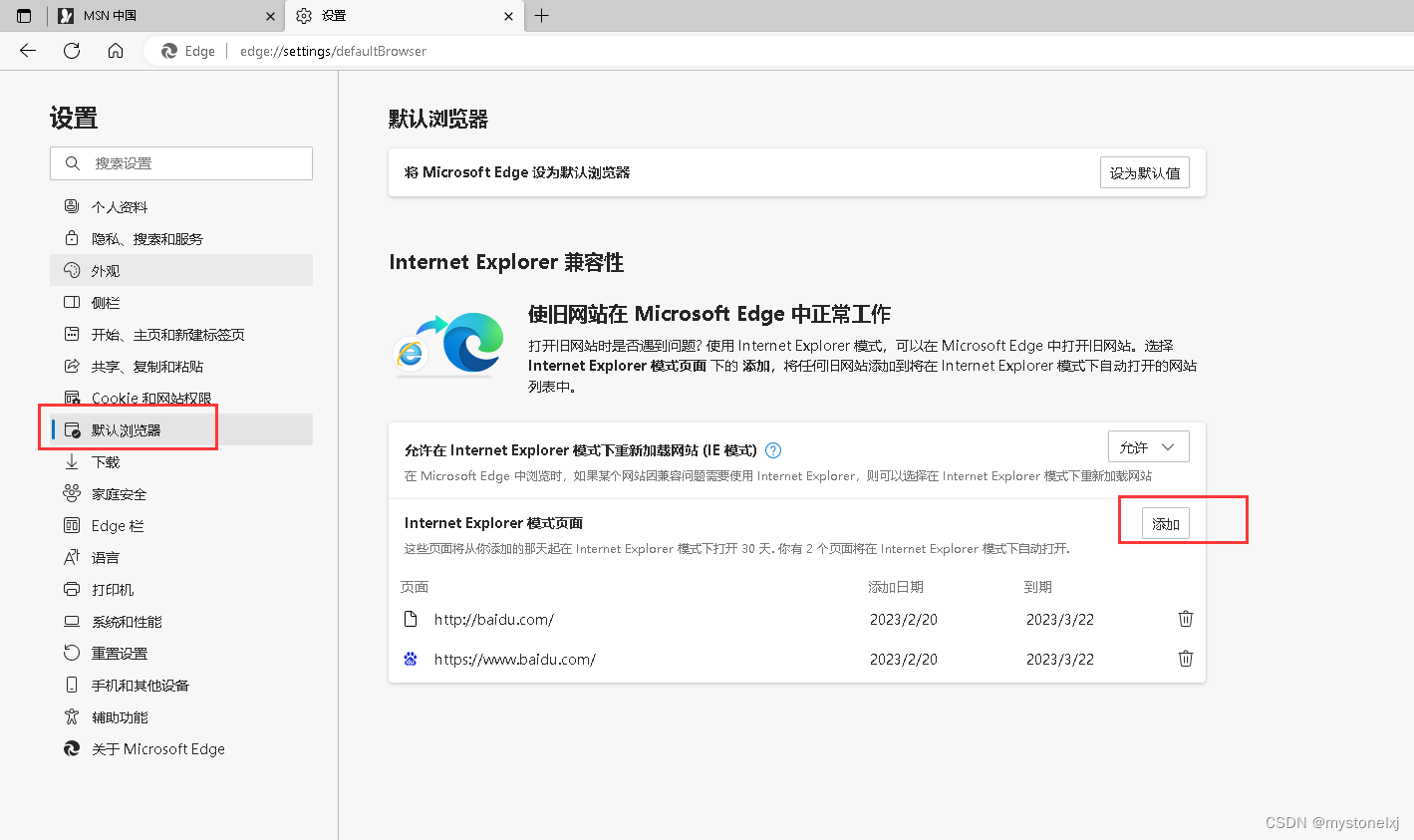Open 隐私、搜索和服务 settings

(181, 239)
